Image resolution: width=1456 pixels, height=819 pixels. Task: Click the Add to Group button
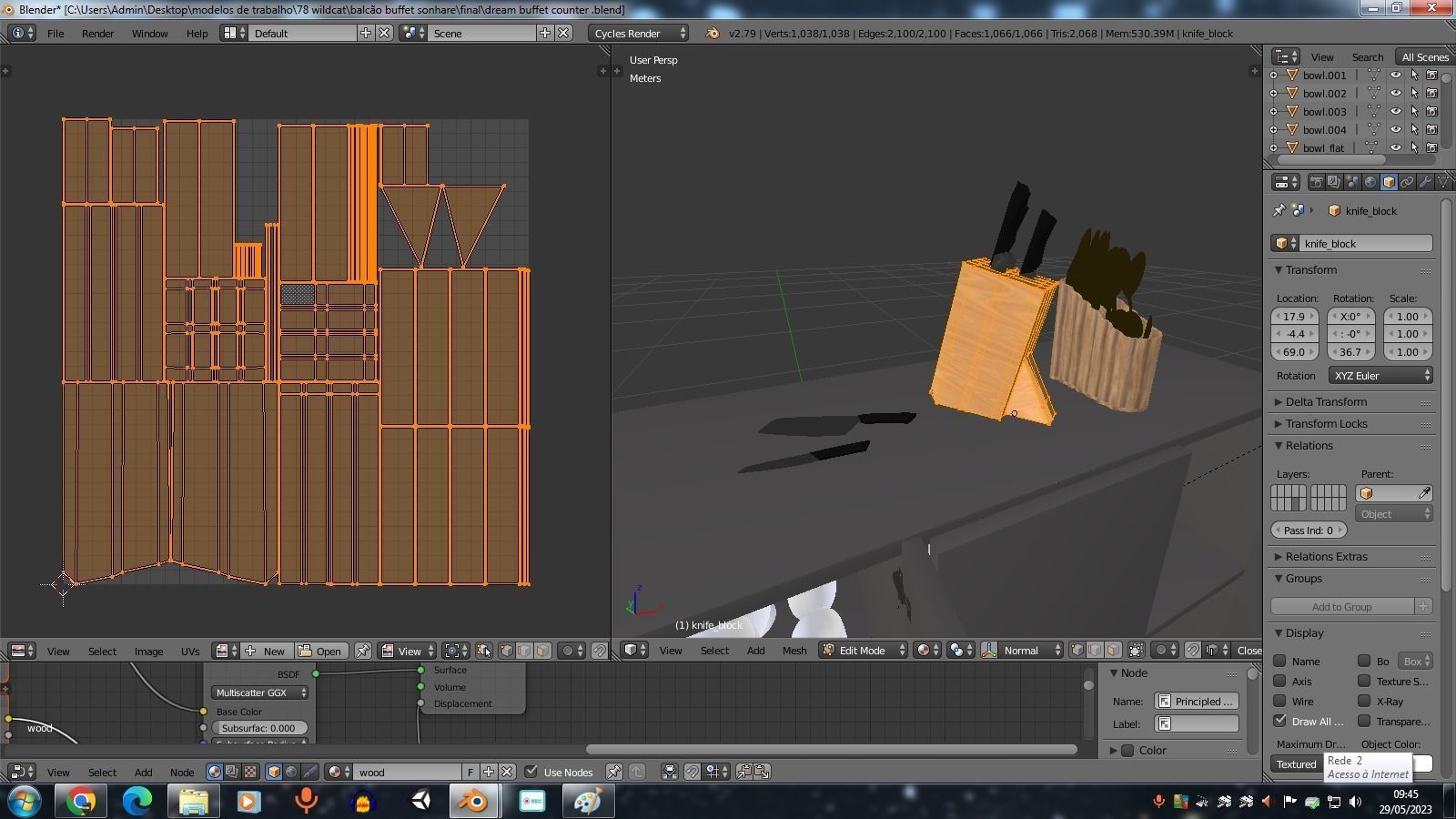pos(1341,607)
